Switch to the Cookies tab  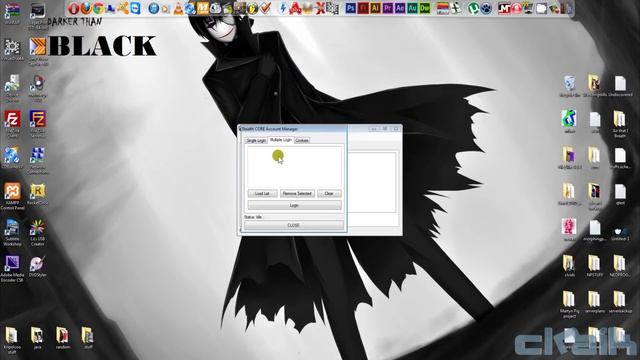coord(302,140)
